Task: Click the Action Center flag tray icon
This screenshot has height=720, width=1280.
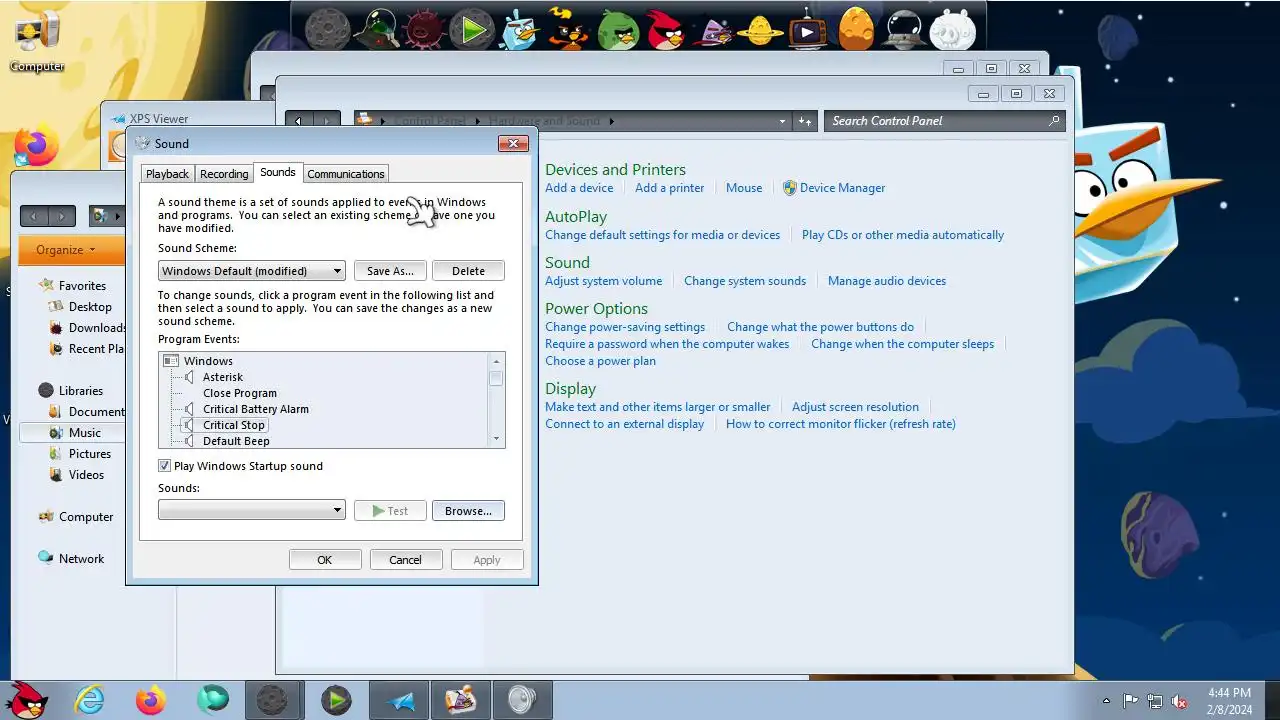Action: coord(1130,701)
